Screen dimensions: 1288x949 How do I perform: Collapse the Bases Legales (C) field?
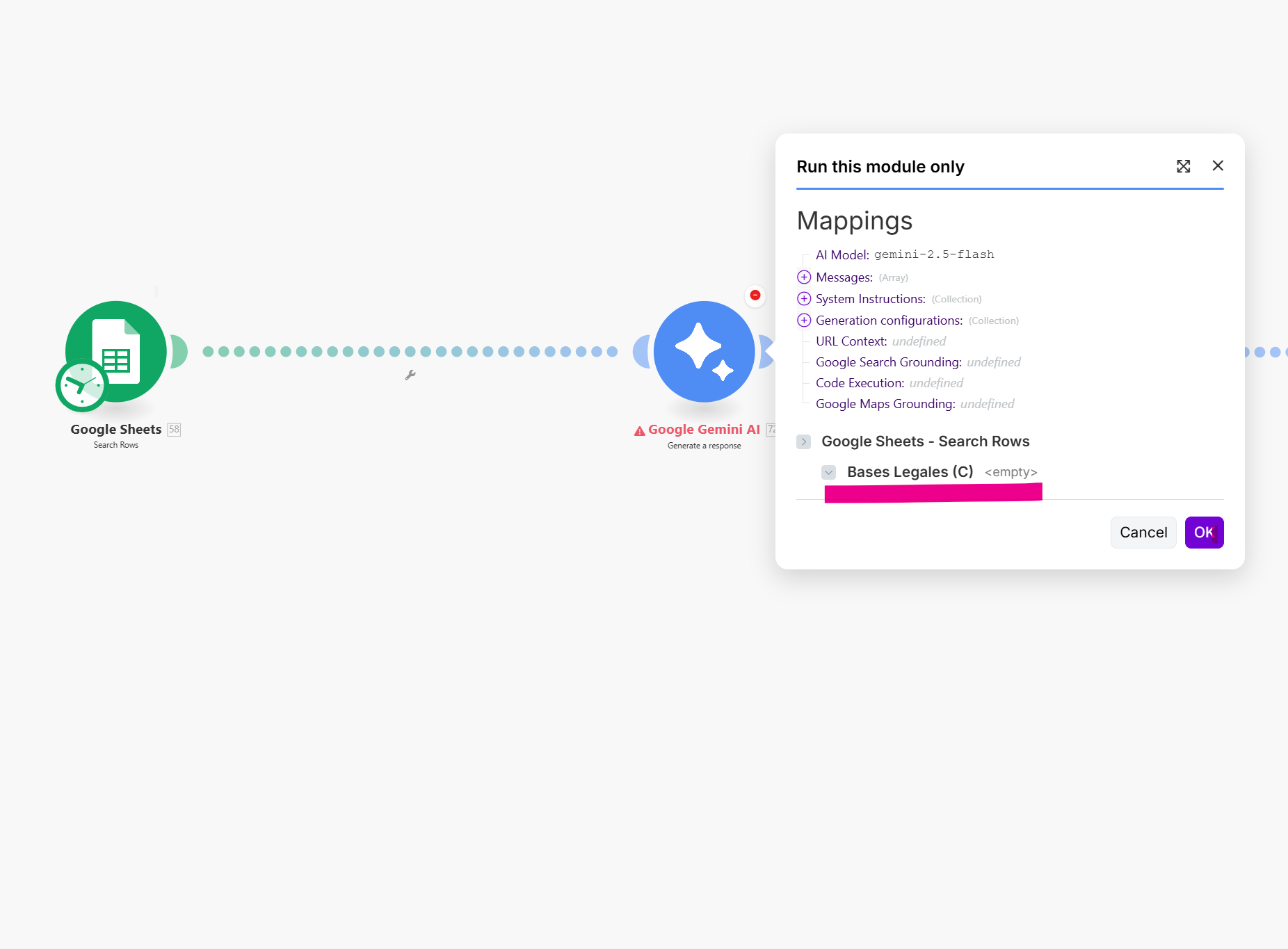tap(828, 472)
